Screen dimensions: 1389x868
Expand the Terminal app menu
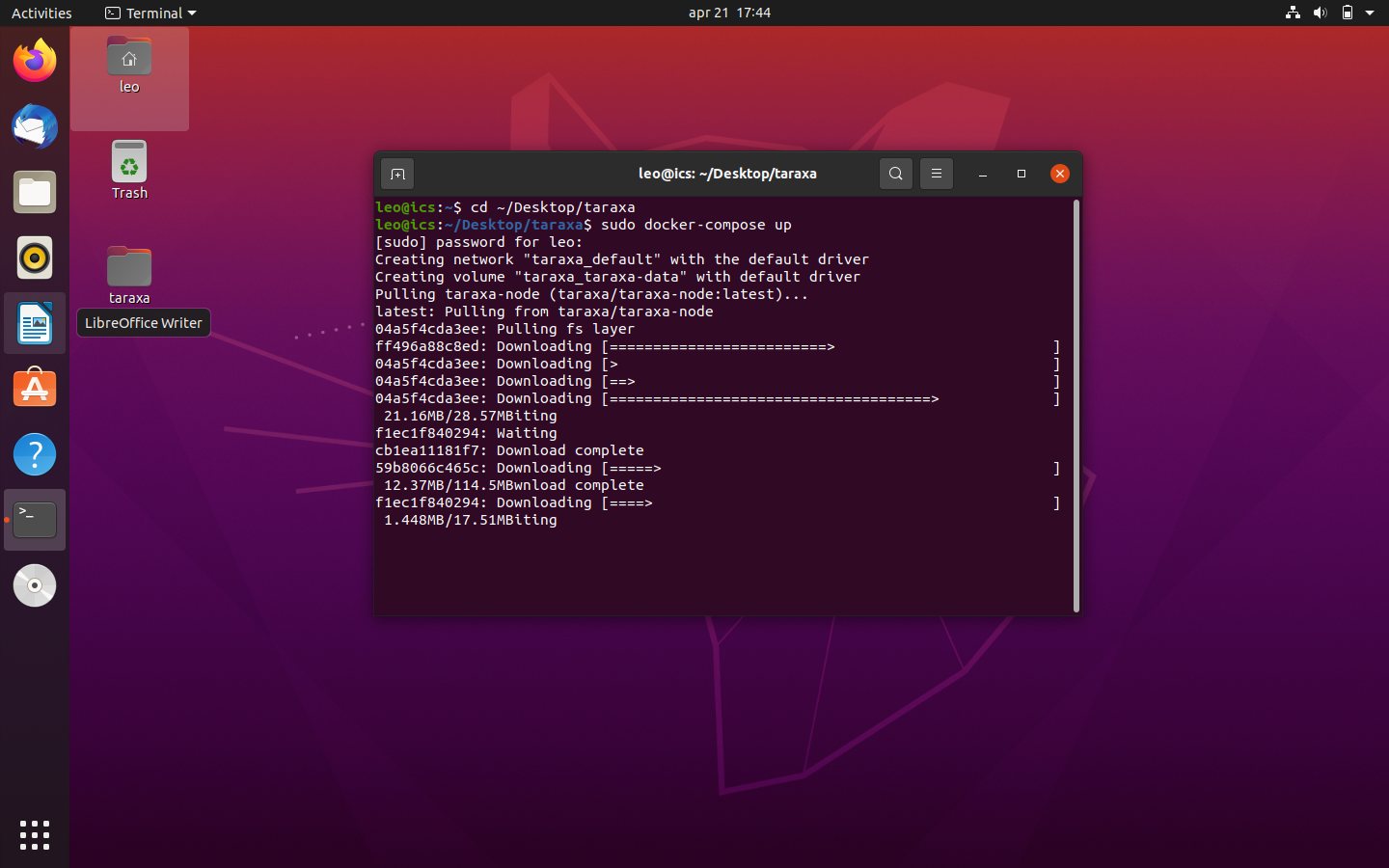pyautogui.click(x=150, y=13)
